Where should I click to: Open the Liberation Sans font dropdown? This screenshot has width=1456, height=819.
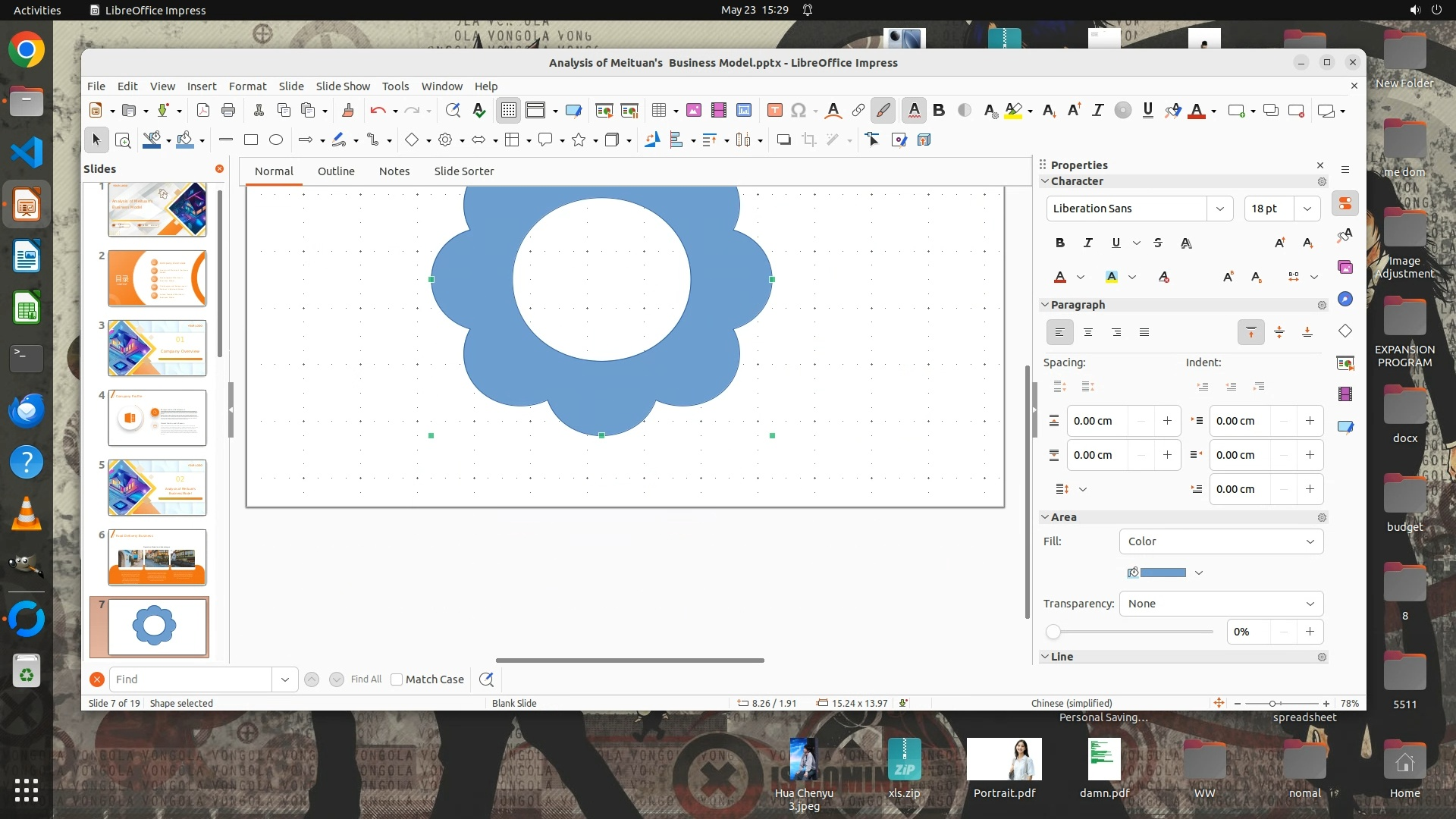(1219, 209)
